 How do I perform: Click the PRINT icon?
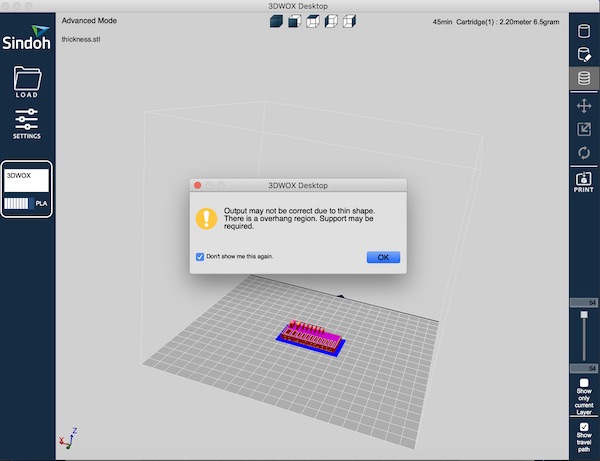(584, 182)
